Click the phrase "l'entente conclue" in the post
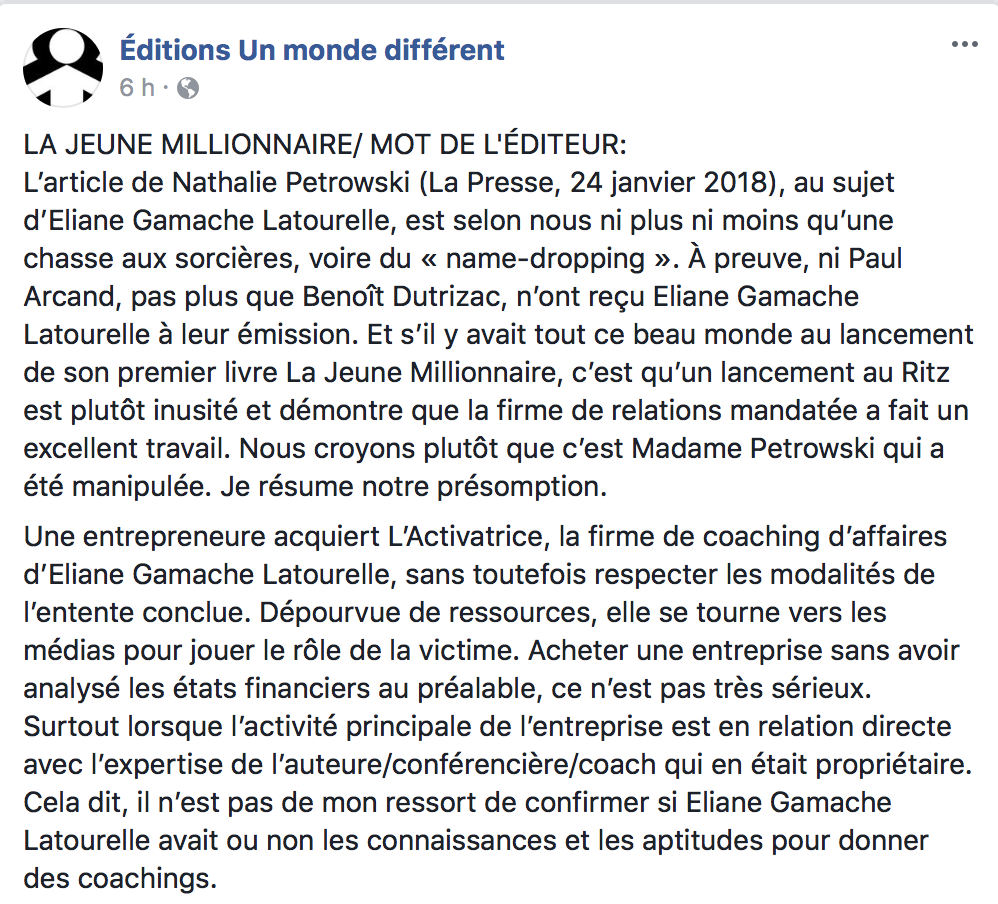Screen dimensions: 998x904 coord(137,613)
